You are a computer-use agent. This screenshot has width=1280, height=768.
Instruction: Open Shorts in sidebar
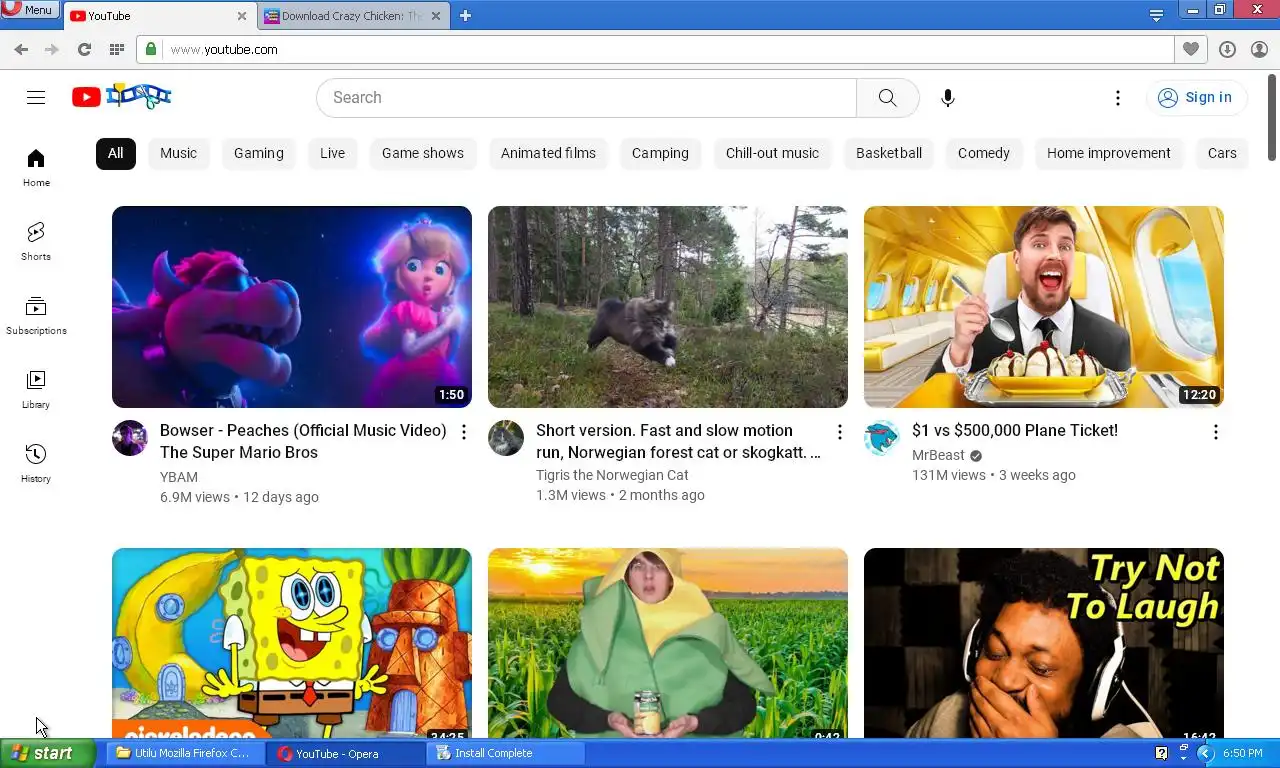point(36,241)
